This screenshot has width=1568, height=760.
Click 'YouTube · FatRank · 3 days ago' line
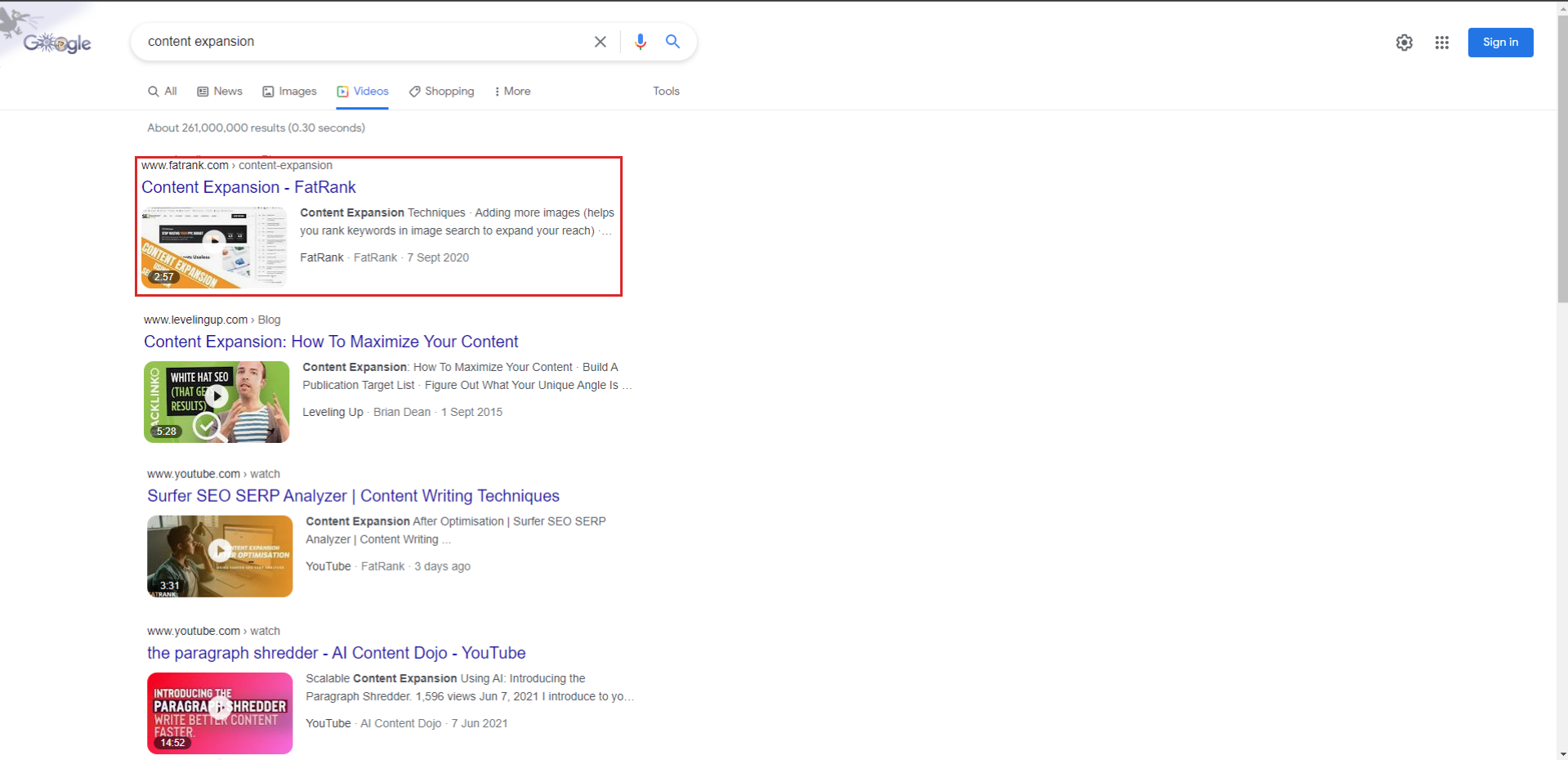pyautogui.click(x=388, y=566)
